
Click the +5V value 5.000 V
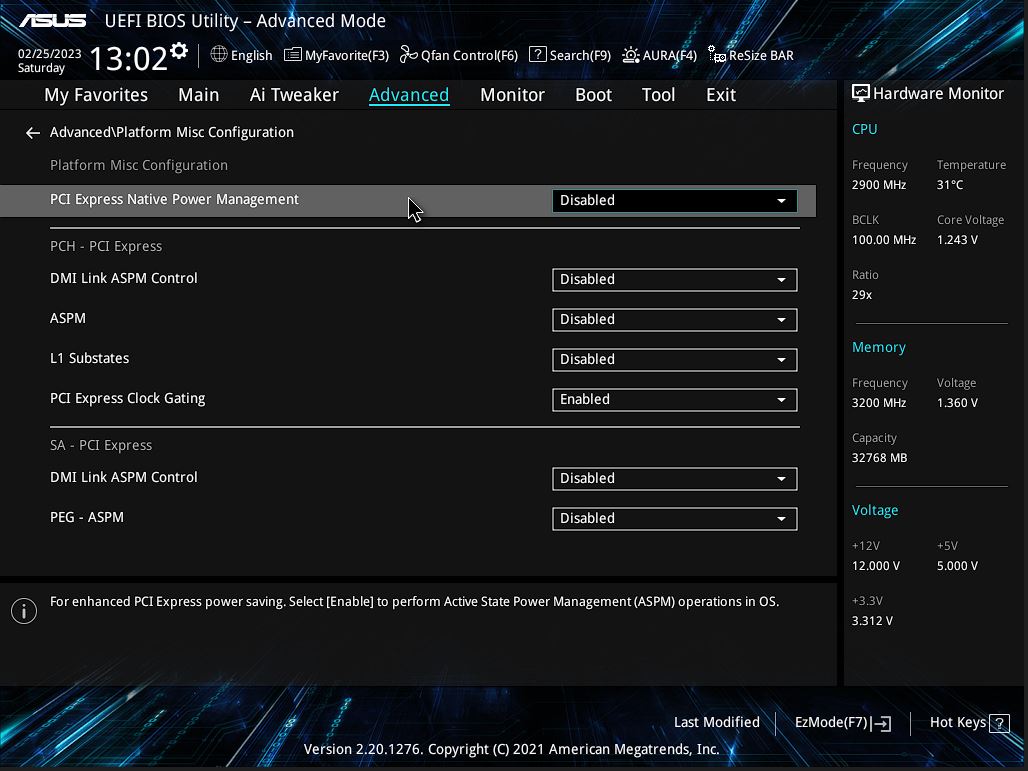(x=957, y=566)
